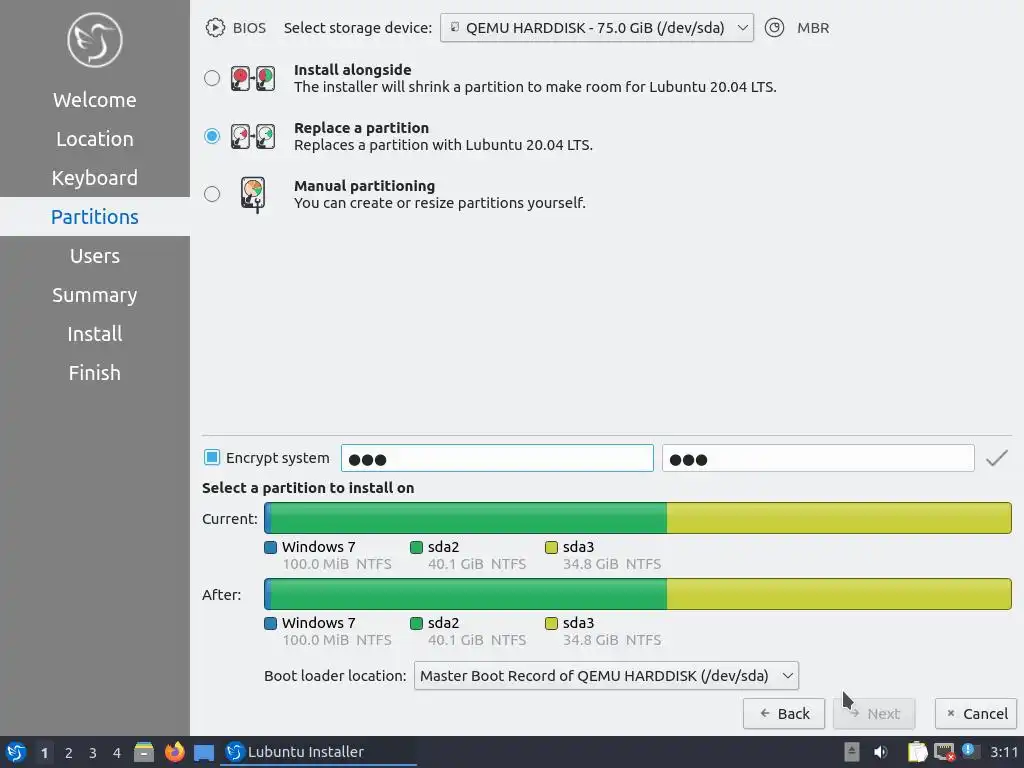Open the file manager from taskbar
The image size is (1024, 768).
pos(144,752)
